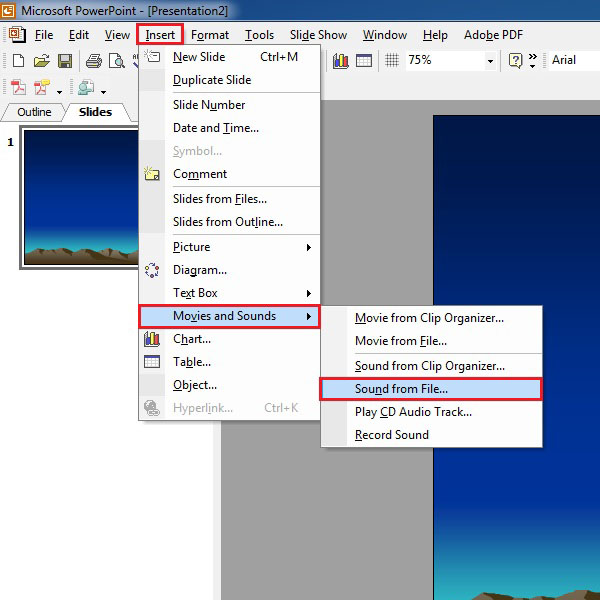Choose Object menu item
The height and width of the screenshot is (600, 600).
click(229, 385)
